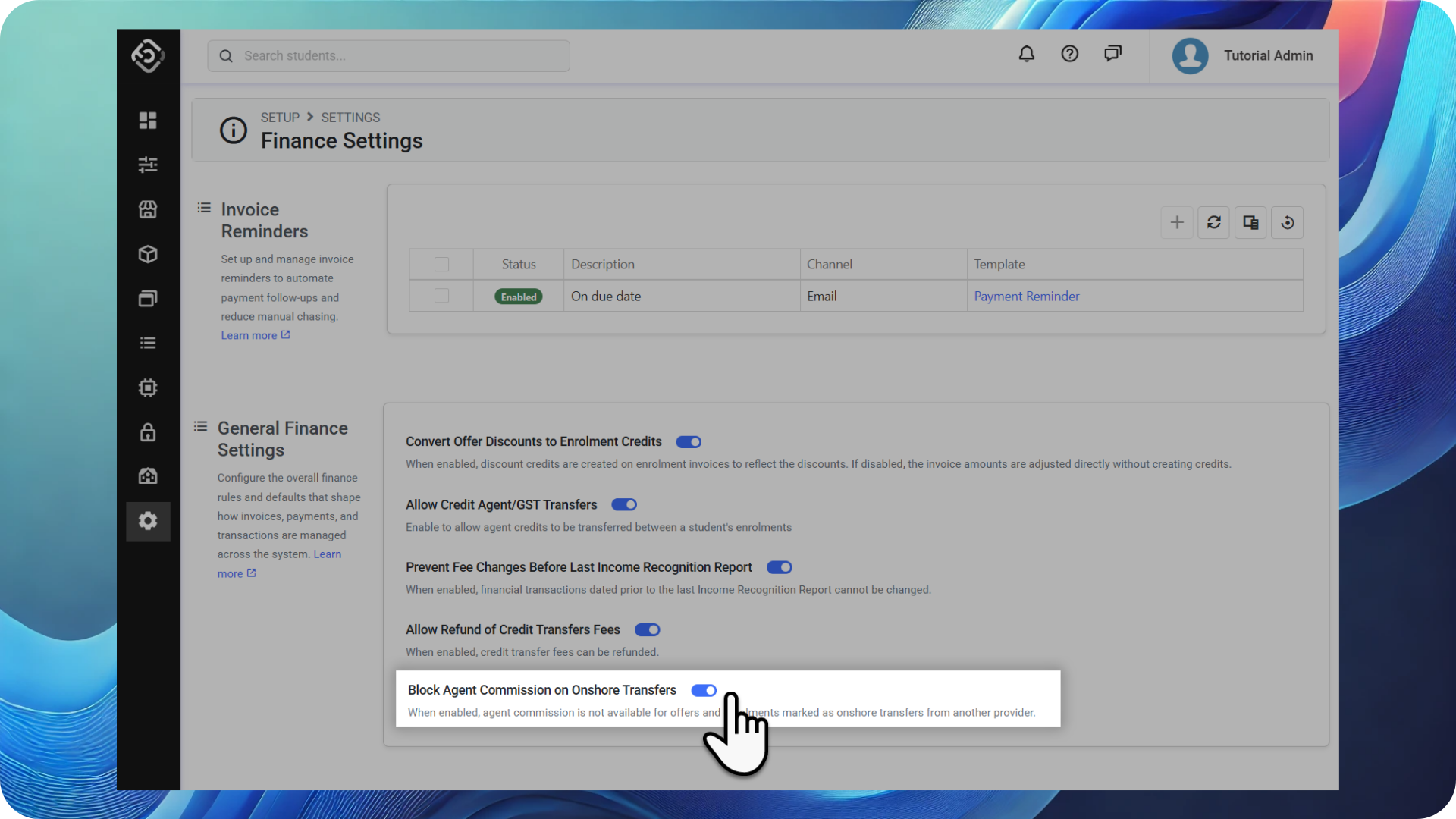
Task: Disable Block Agent Commission on Onshore Transfers
Action: (704, 690)
